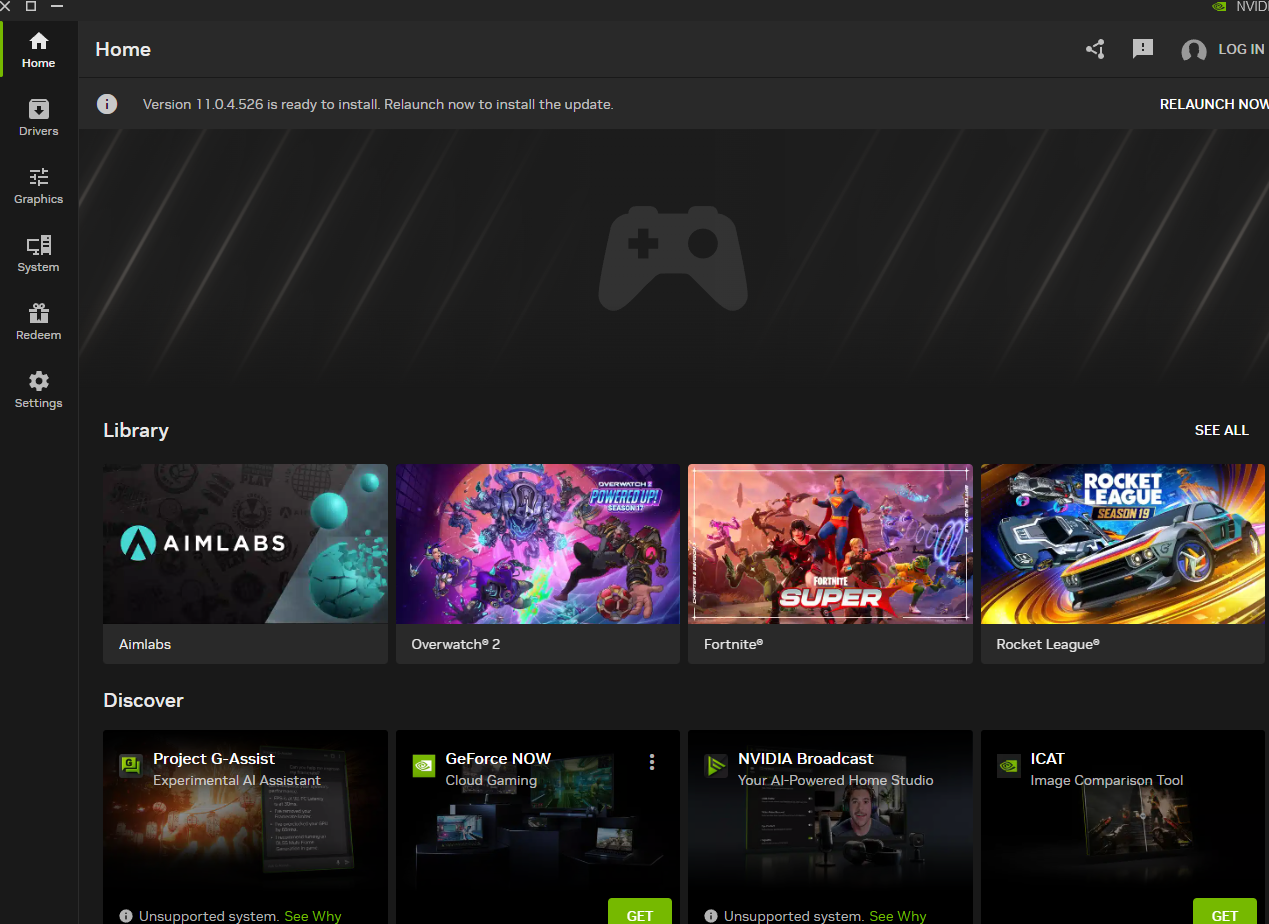Open the Graphics settings section

[x=39, y=185]
